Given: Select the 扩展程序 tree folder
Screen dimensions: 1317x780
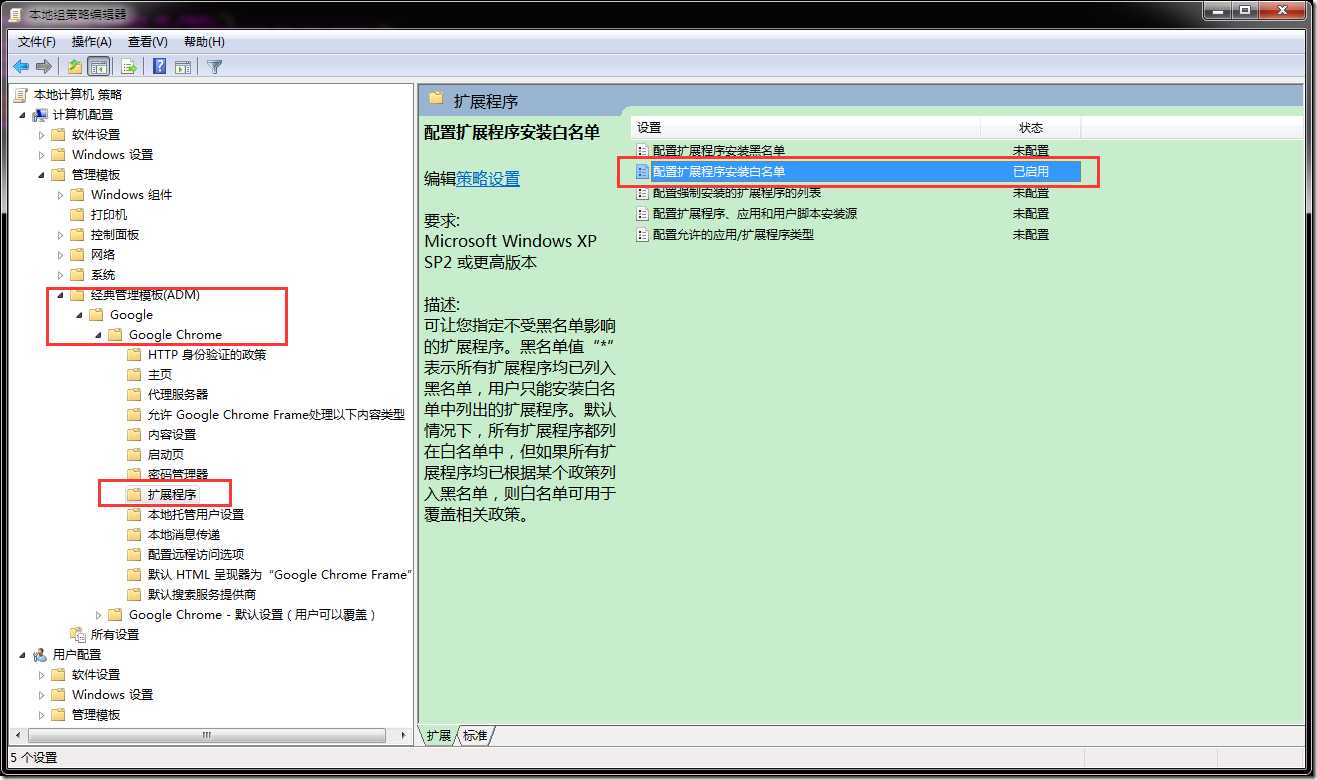Looking at the screenshot, I should point(172,495).
